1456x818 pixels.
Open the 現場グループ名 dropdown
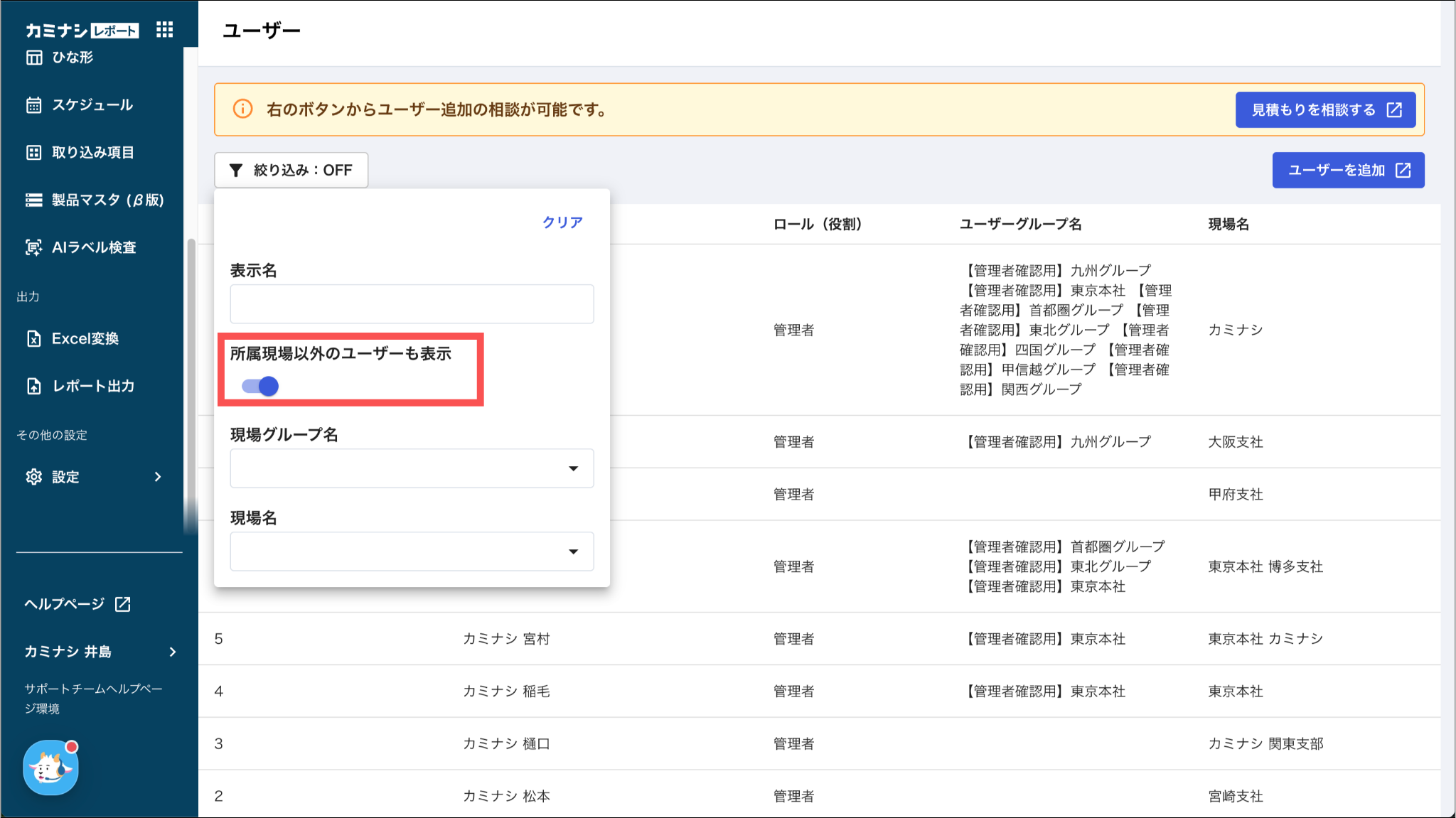pyautogui.click(x=412, y=468)
